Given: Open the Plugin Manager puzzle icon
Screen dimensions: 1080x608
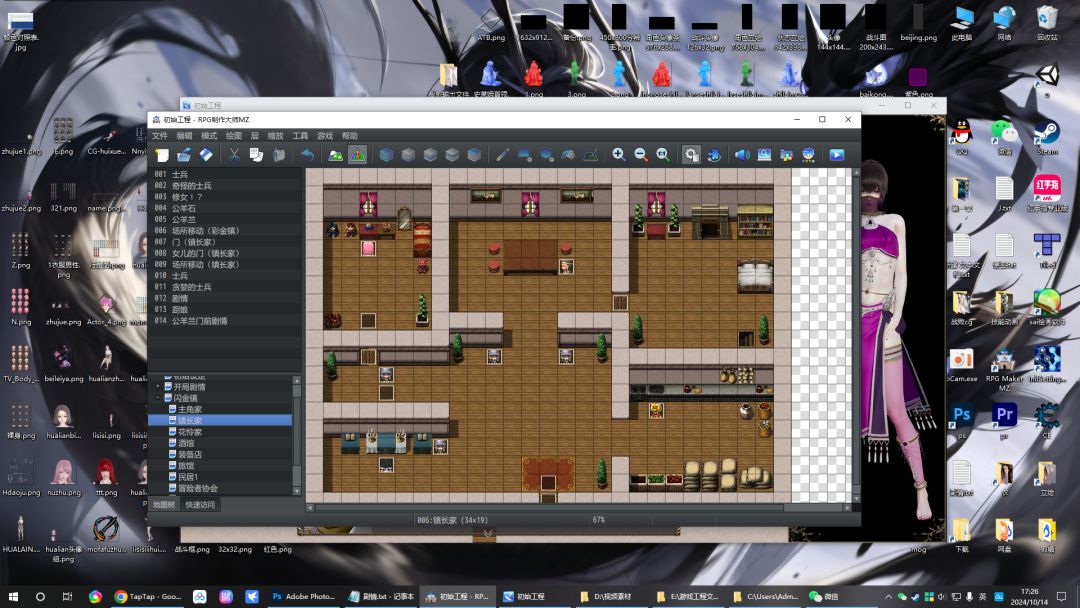Looking at the screenshot, I should click(x=714, y=155).
